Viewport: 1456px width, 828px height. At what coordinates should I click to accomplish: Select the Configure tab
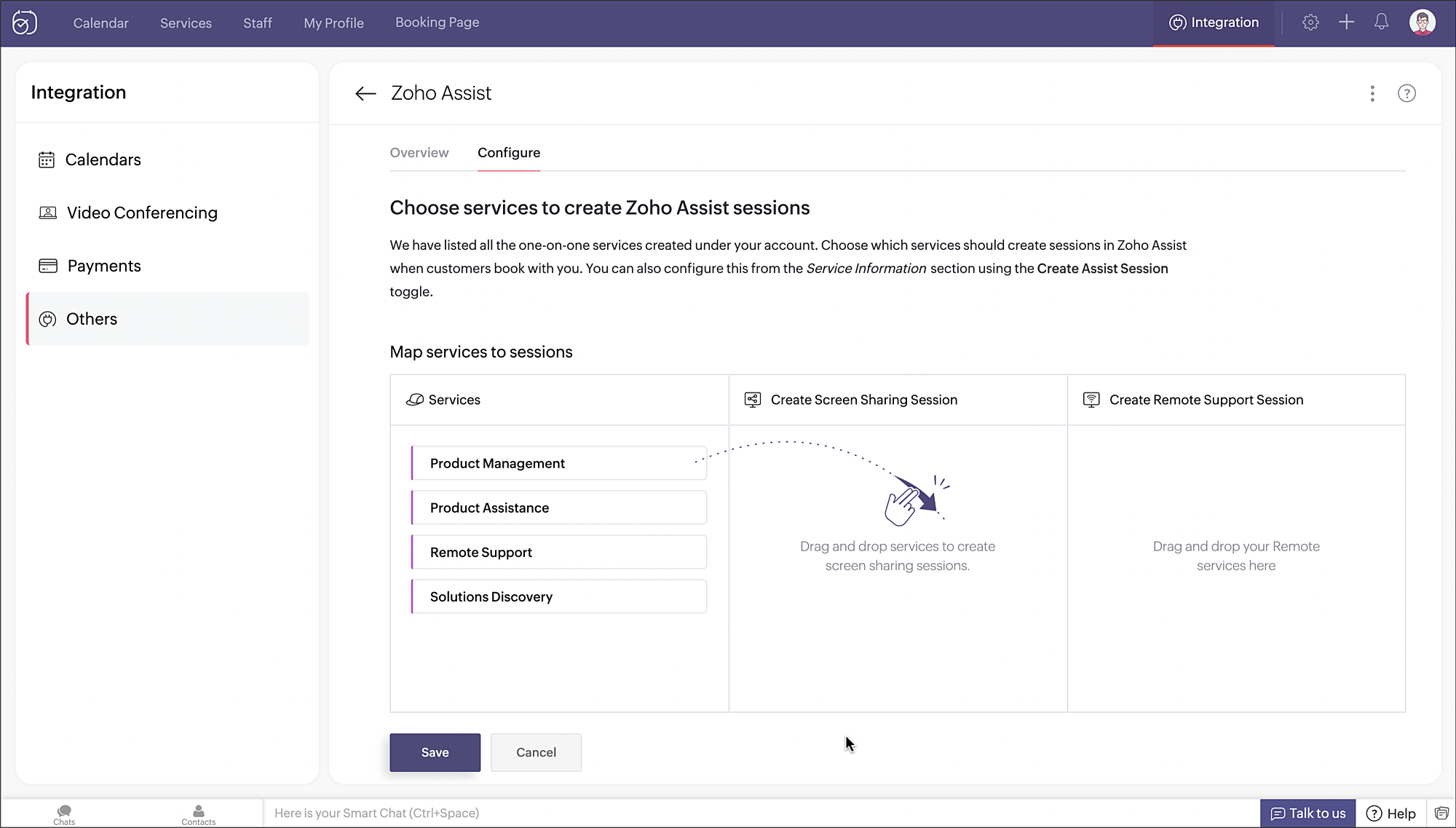(509, 153)
